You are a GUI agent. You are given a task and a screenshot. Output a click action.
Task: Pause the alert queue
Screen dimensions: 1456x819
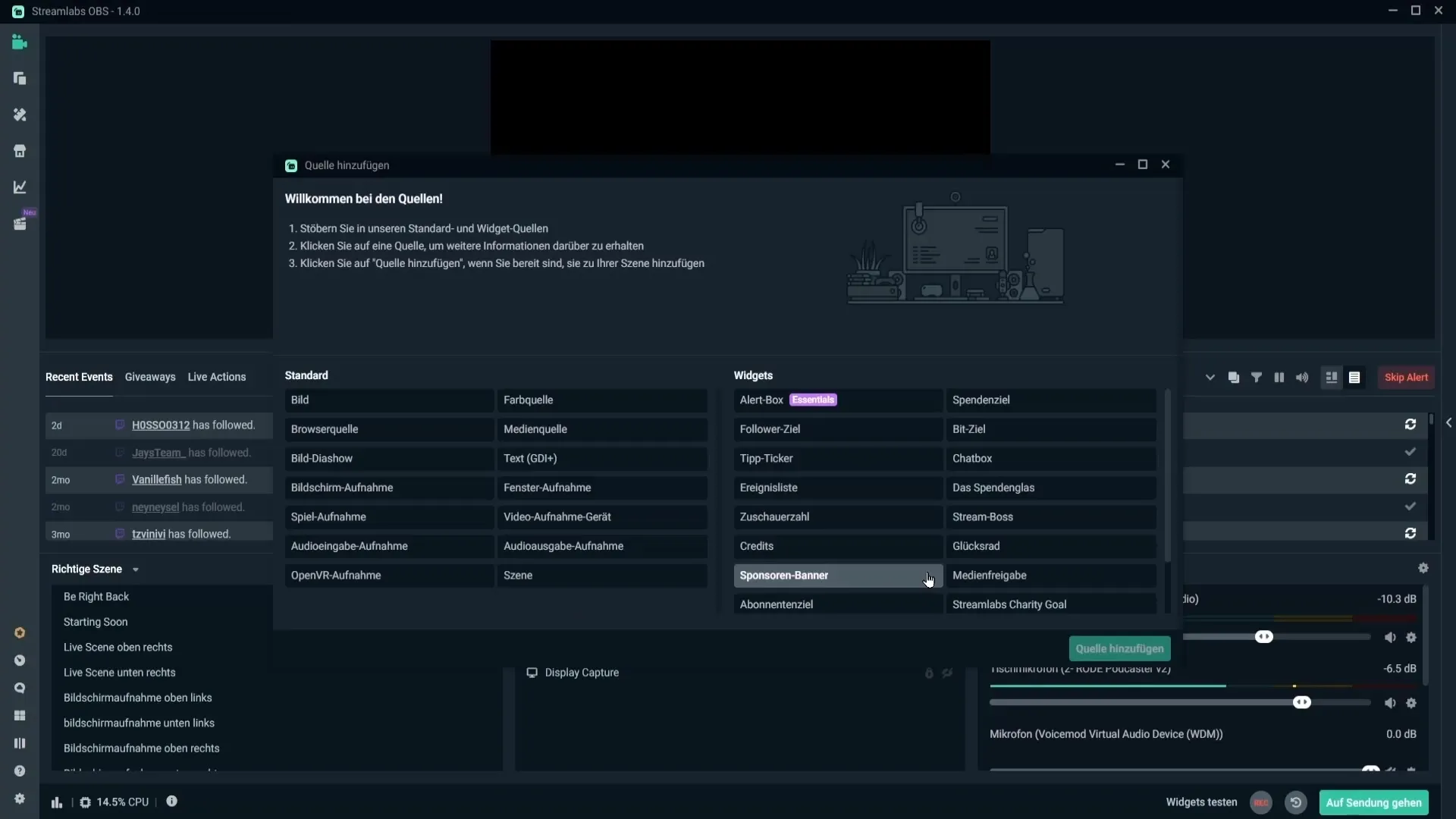pos(1279,378)
